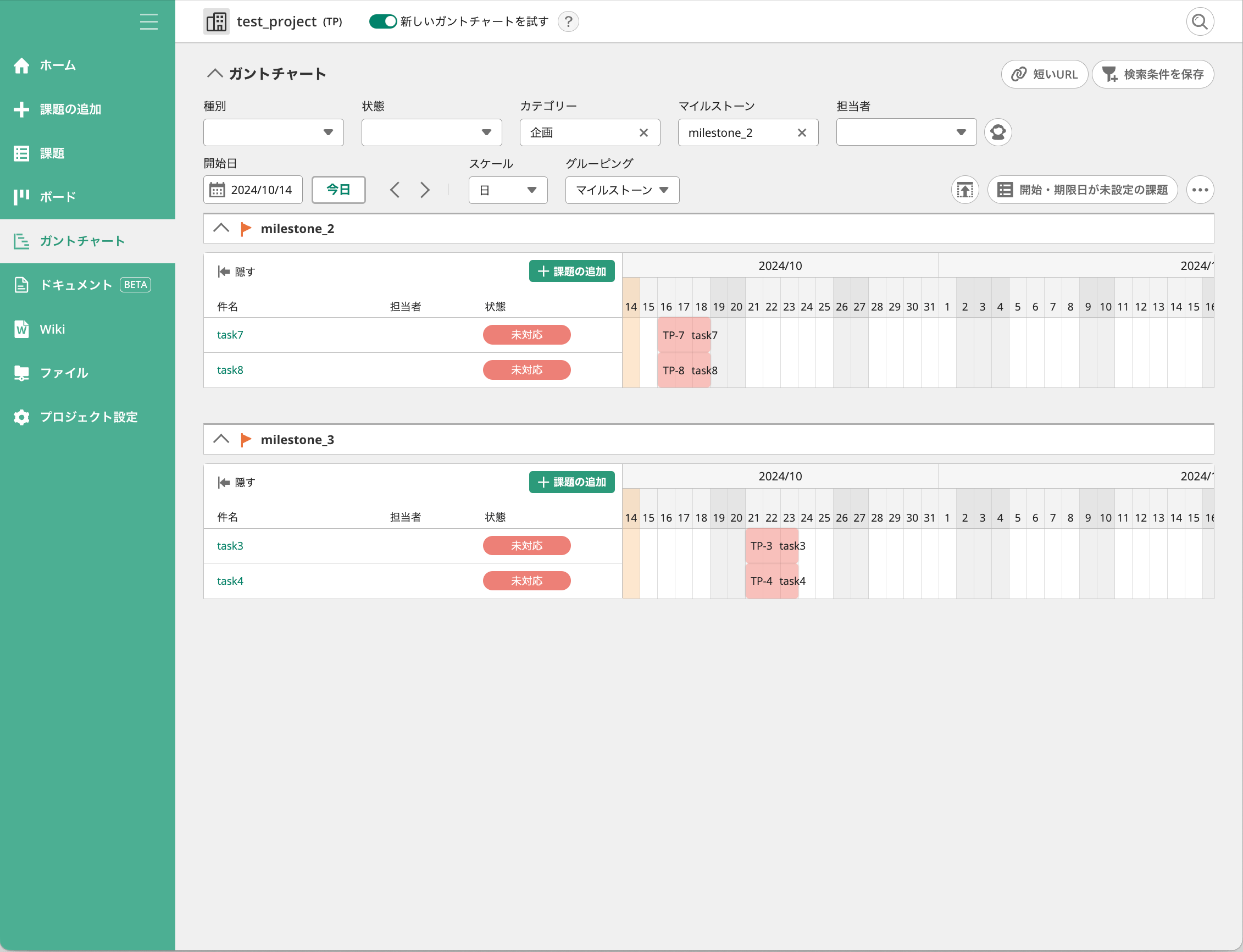Hide the milestone_2 issue list panel
The image size is (1243, 952).
coord(236,272)
